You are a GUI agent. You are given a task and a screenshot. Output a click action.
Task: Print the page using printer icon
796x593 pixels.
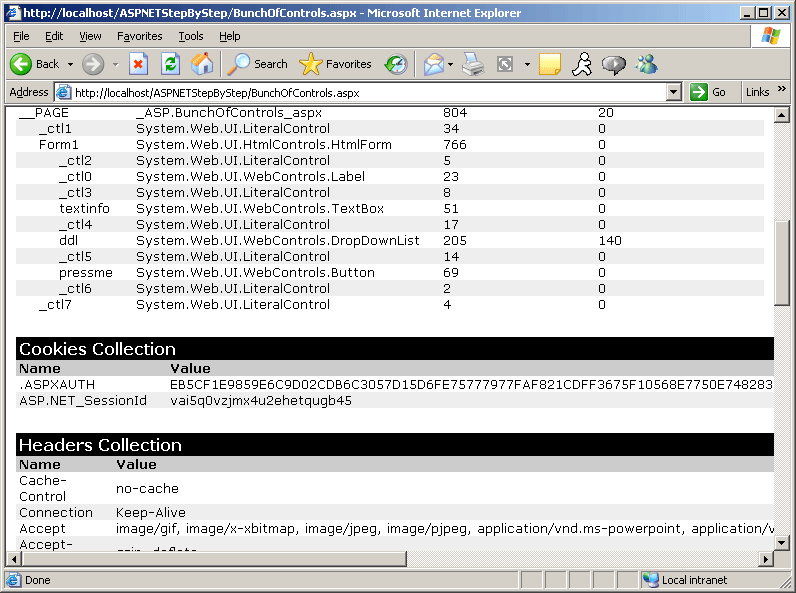coord(473,64)
